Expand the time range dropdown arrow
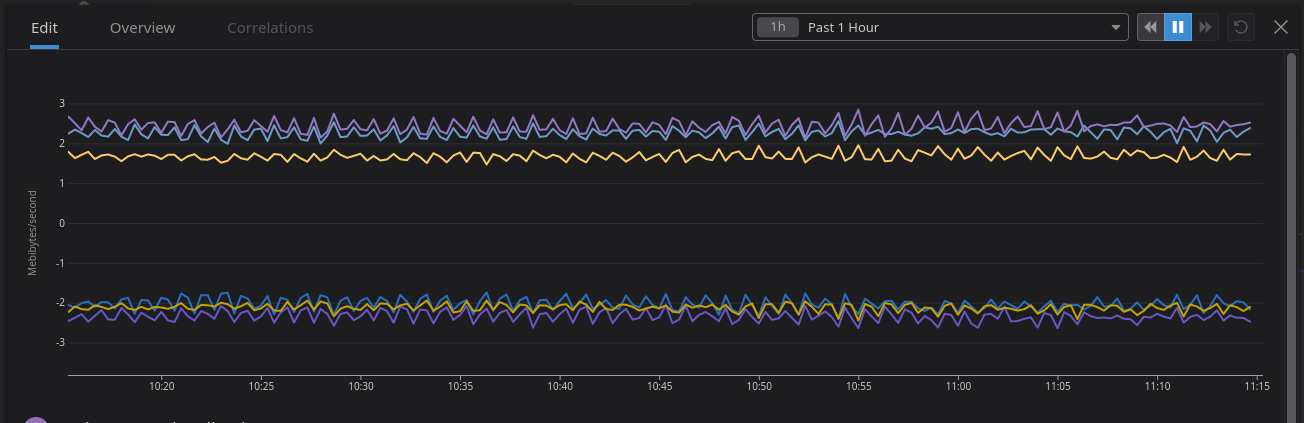Viewport: 1304px width, 423px height. pyautogui.click(x=1116, y=28)
